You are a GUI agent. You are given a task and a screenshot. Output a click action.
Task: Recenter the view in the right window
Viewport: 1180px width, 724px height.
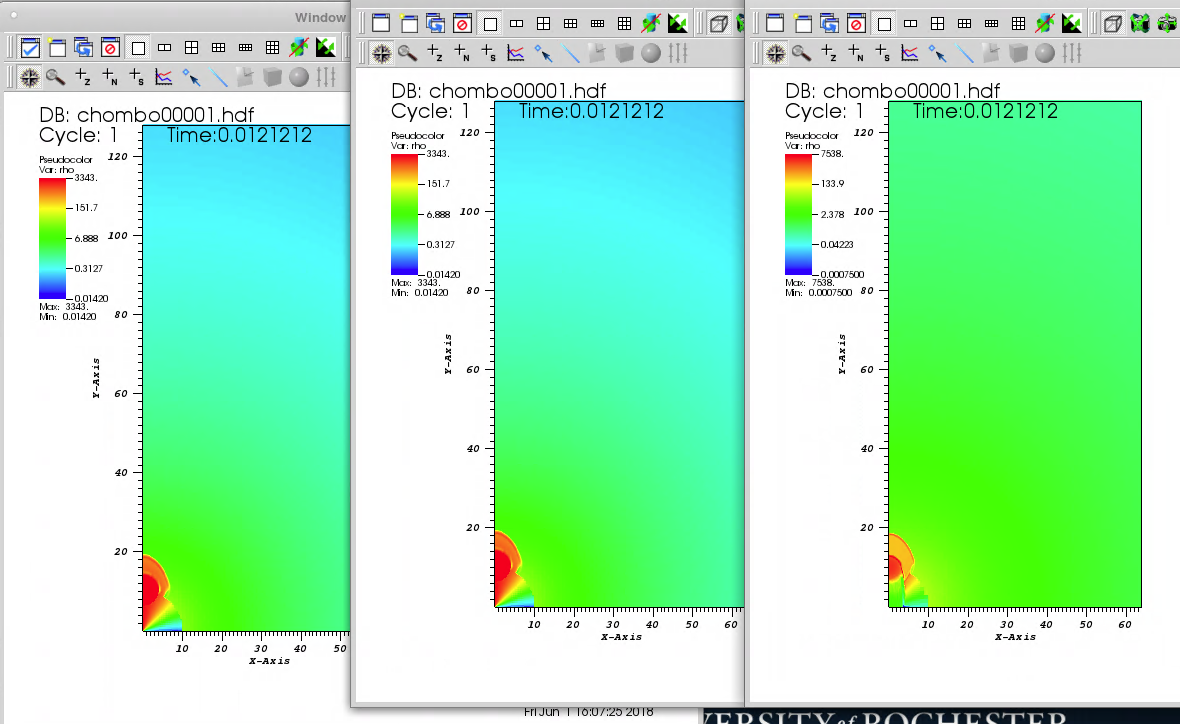(x=1167, y=24)
